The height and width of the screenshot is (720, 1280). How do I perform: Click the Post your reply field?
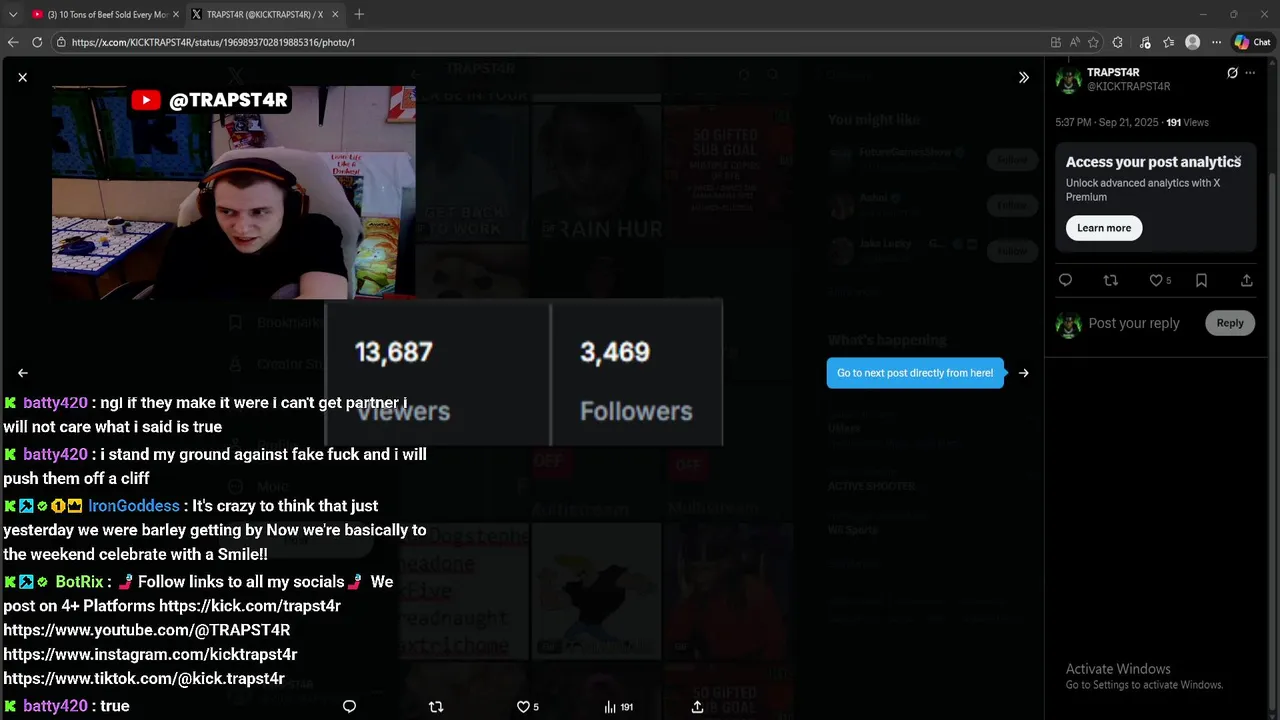(1134, 323)
